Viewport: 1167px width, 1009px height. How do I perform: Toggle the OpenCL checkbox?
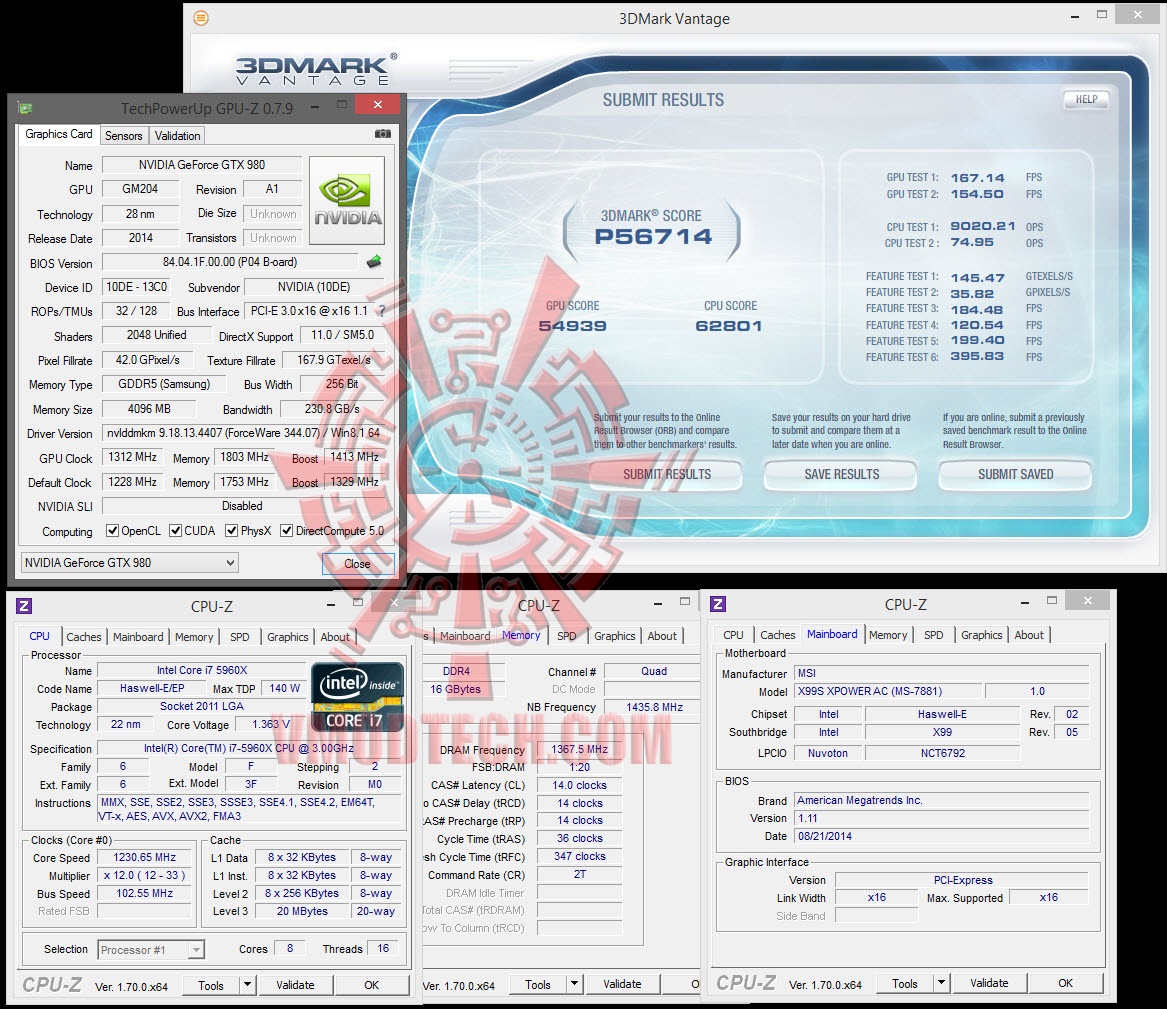pos(112,531)
